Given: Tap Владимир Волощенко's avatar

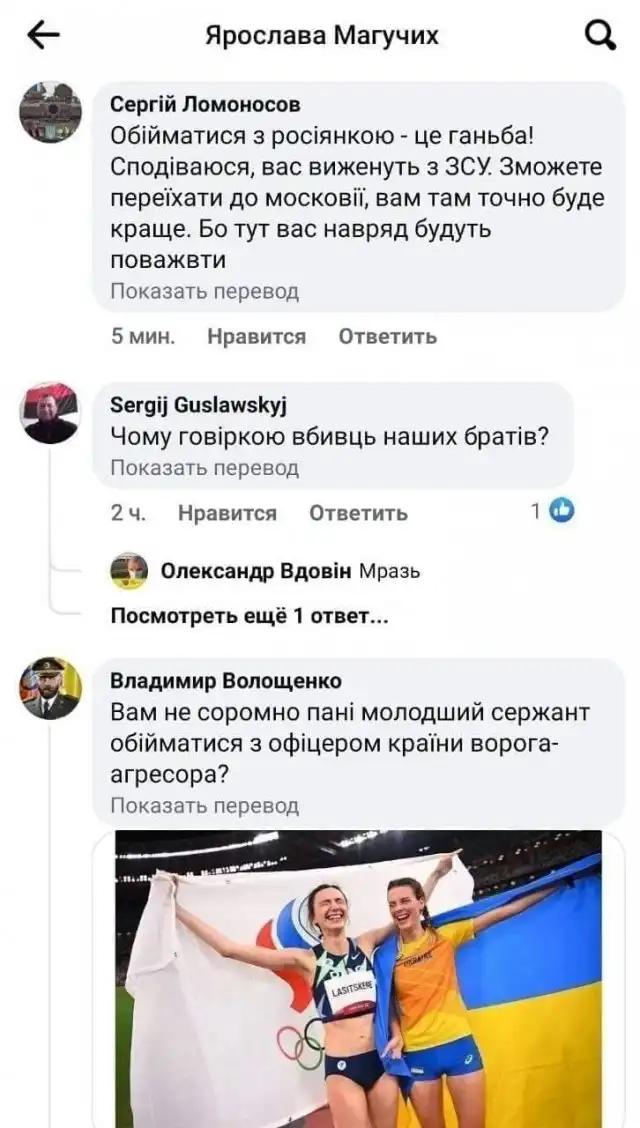Looking at the screenshot, I should 49,690.
